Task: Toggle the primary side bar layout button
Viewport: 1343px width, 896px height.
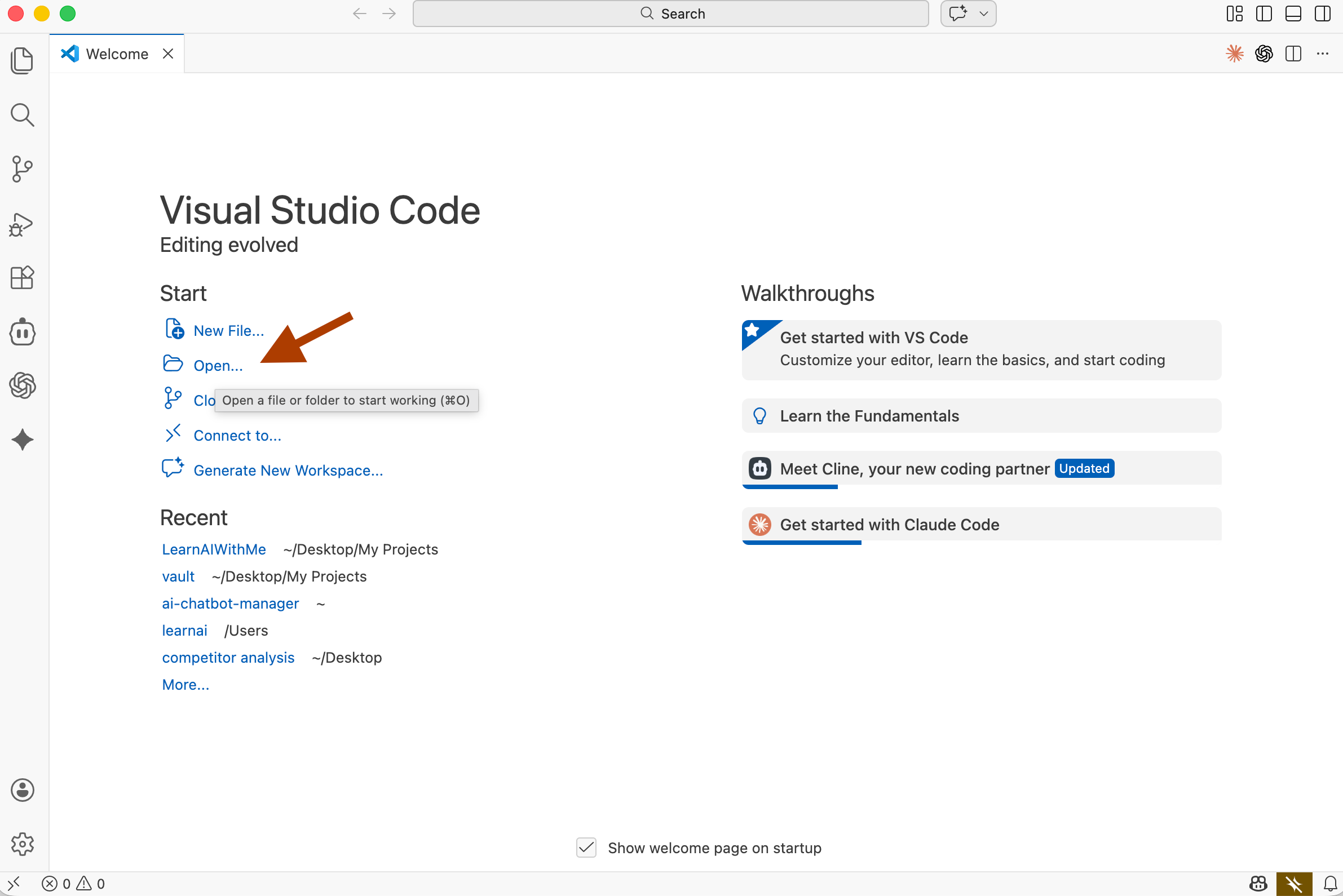Action: 1264,14
